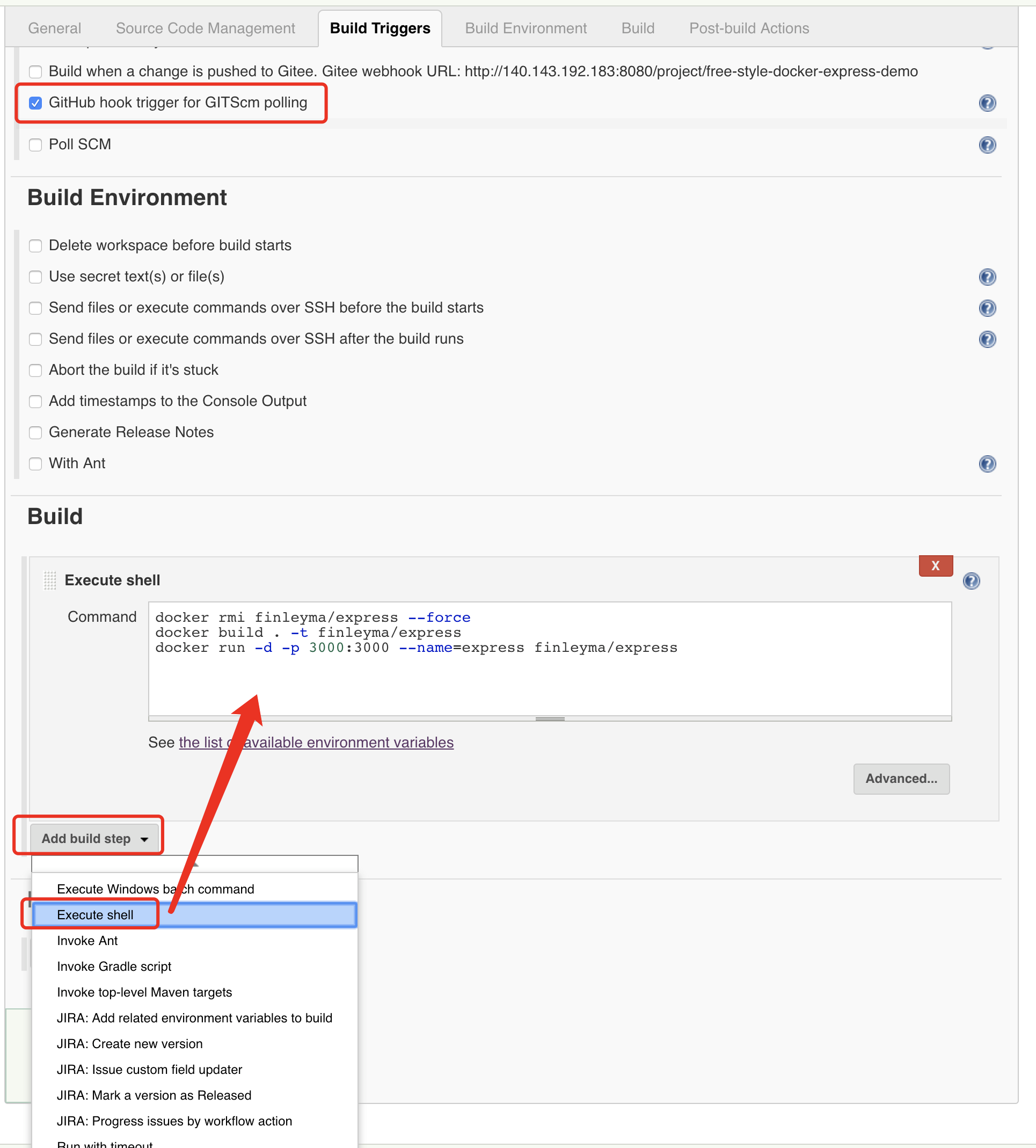Open help for GitHub hook trigger option

click(x=987, y=103)
